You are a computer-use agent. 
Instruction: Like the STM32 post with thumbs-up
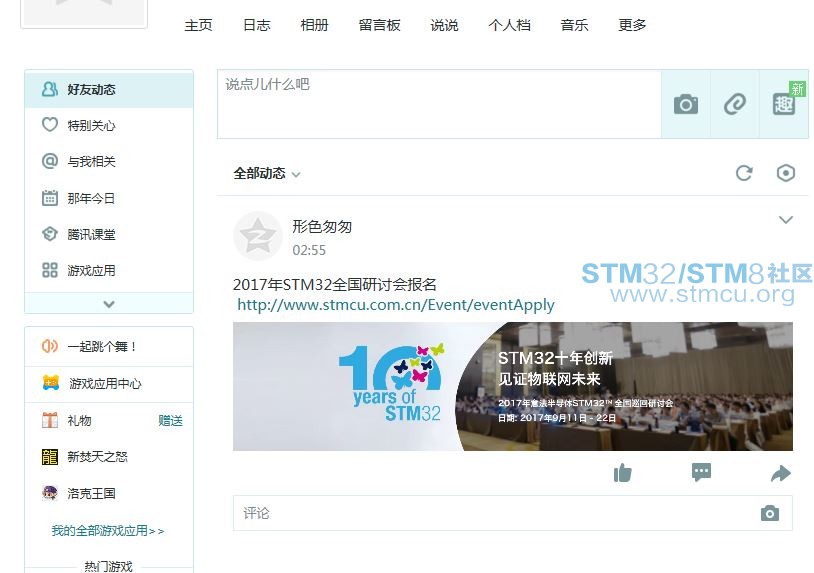pos(623,473)
